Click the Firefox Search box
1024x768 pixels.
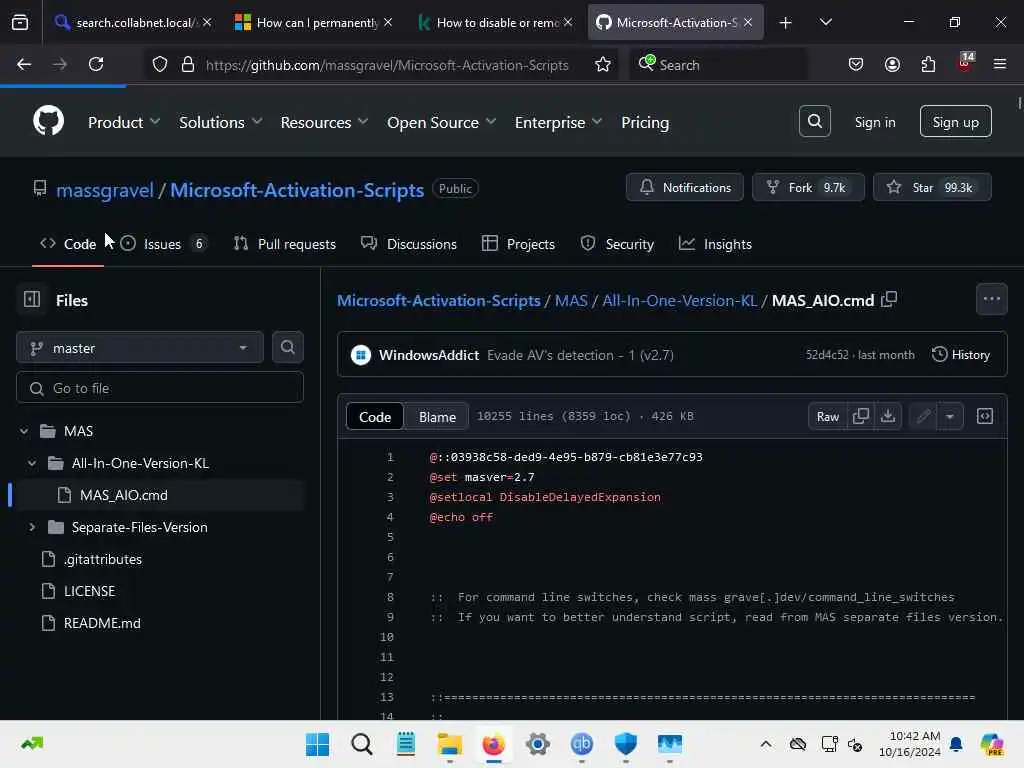click(718, 64)
